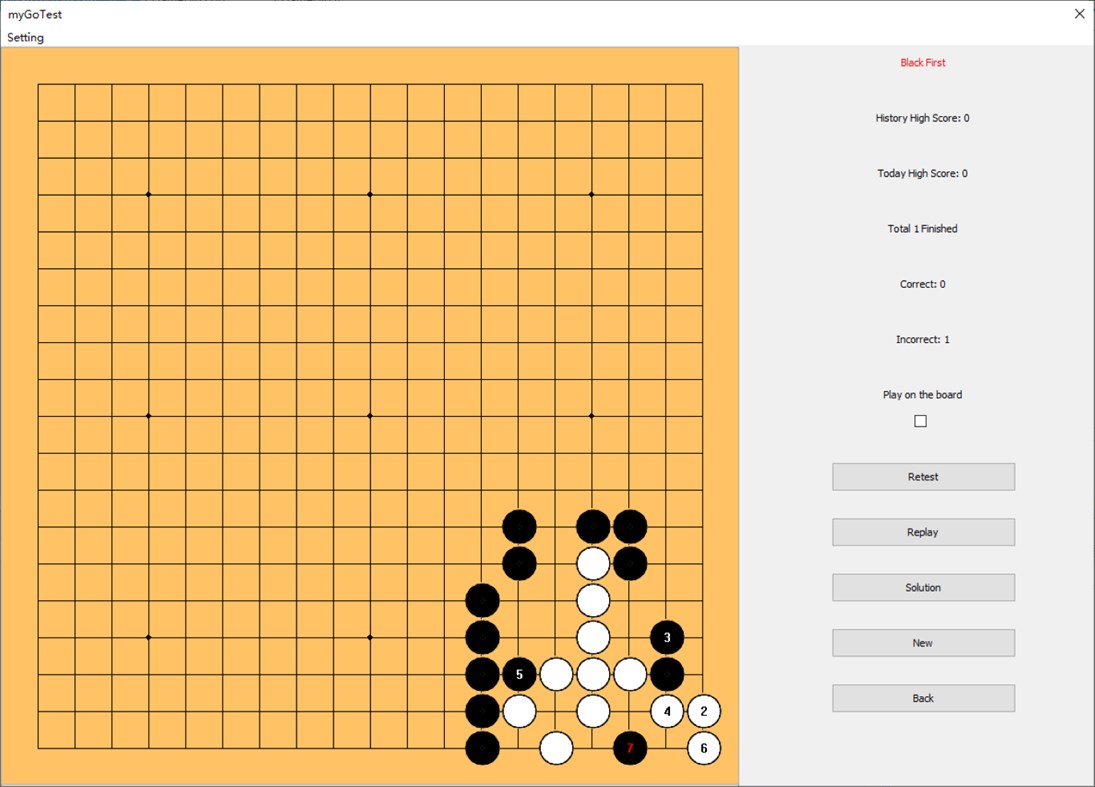Click the red Black First label
The image size is (1095, 787).
[922, 62]
